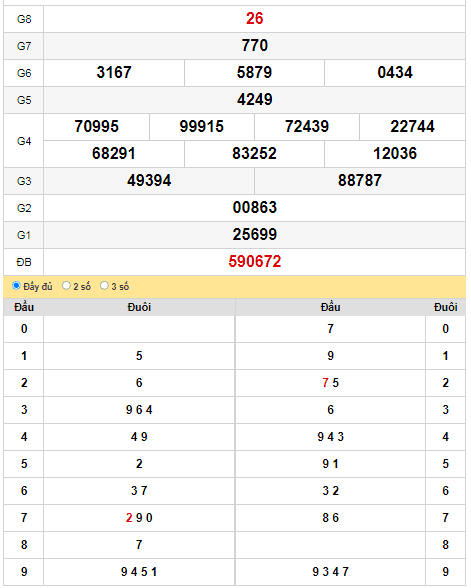
Task: Click the special prize 590672
Action: pyautogui.click(x=255, y=262)
